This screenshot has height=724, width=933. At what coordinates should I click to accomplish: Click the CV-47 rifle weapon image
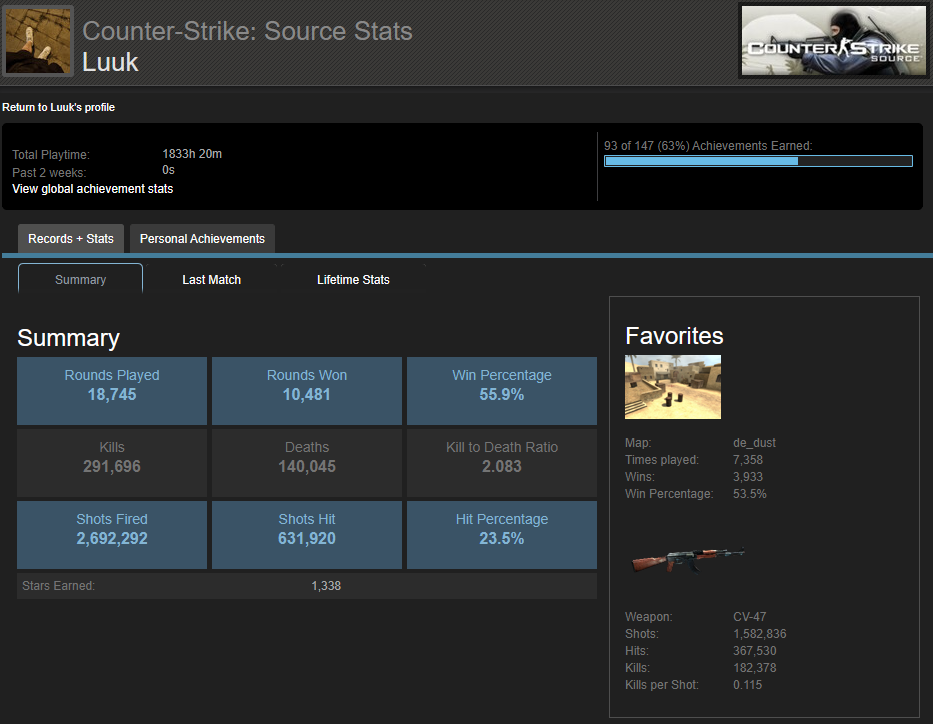(687, 559)
